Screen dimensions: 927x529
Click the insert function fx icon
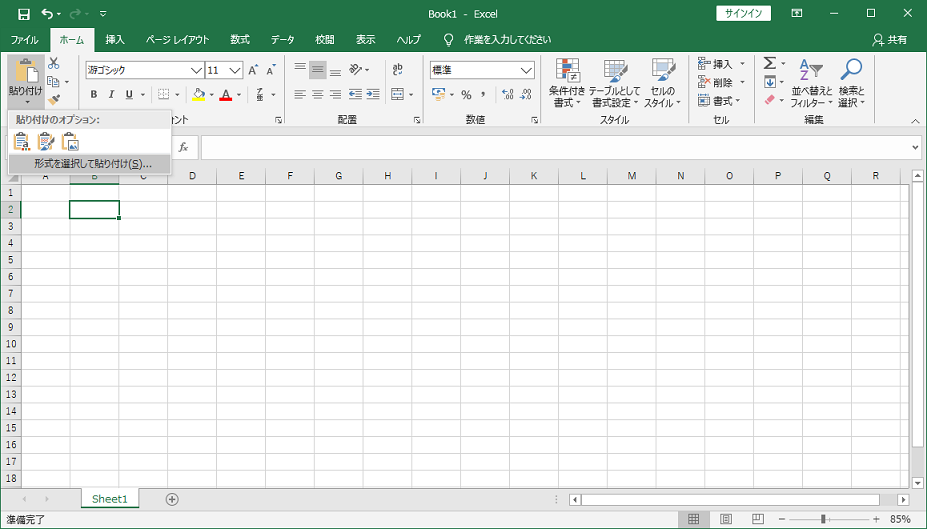click(x=183, y=147)
